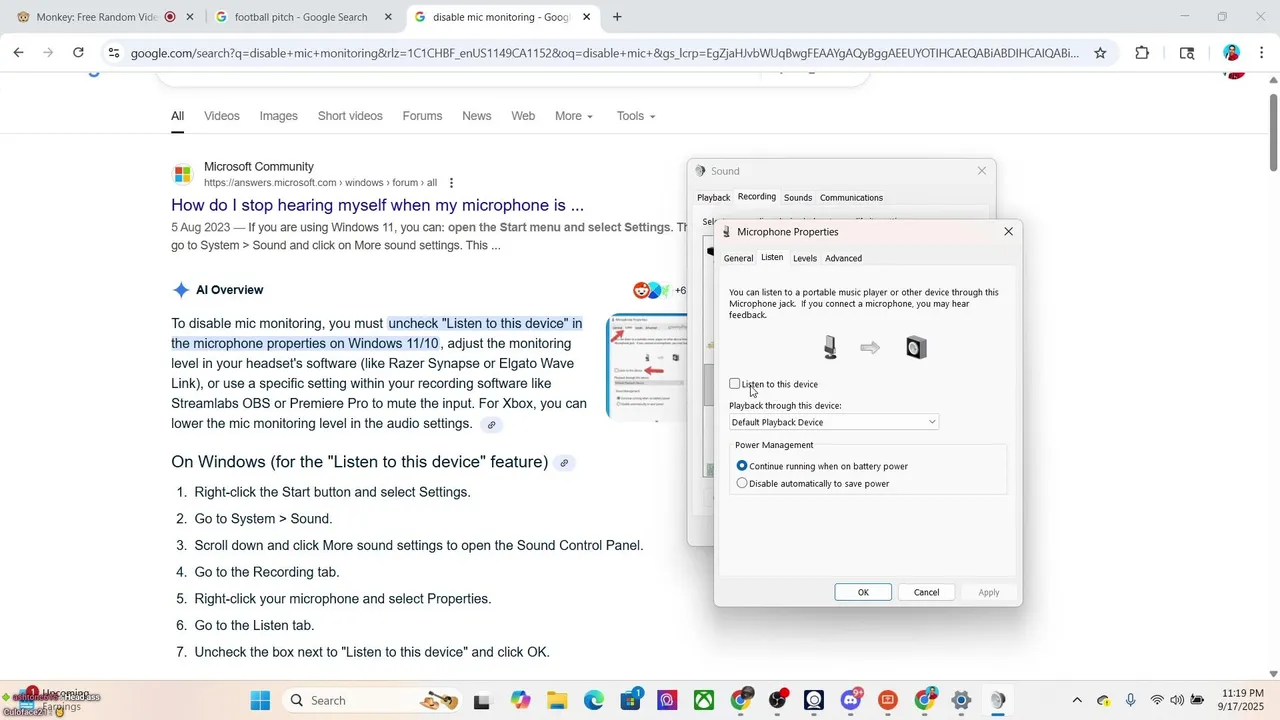View site information icon in address bar
Viewport: 1280px width, 720px height.
click(113, 53)
